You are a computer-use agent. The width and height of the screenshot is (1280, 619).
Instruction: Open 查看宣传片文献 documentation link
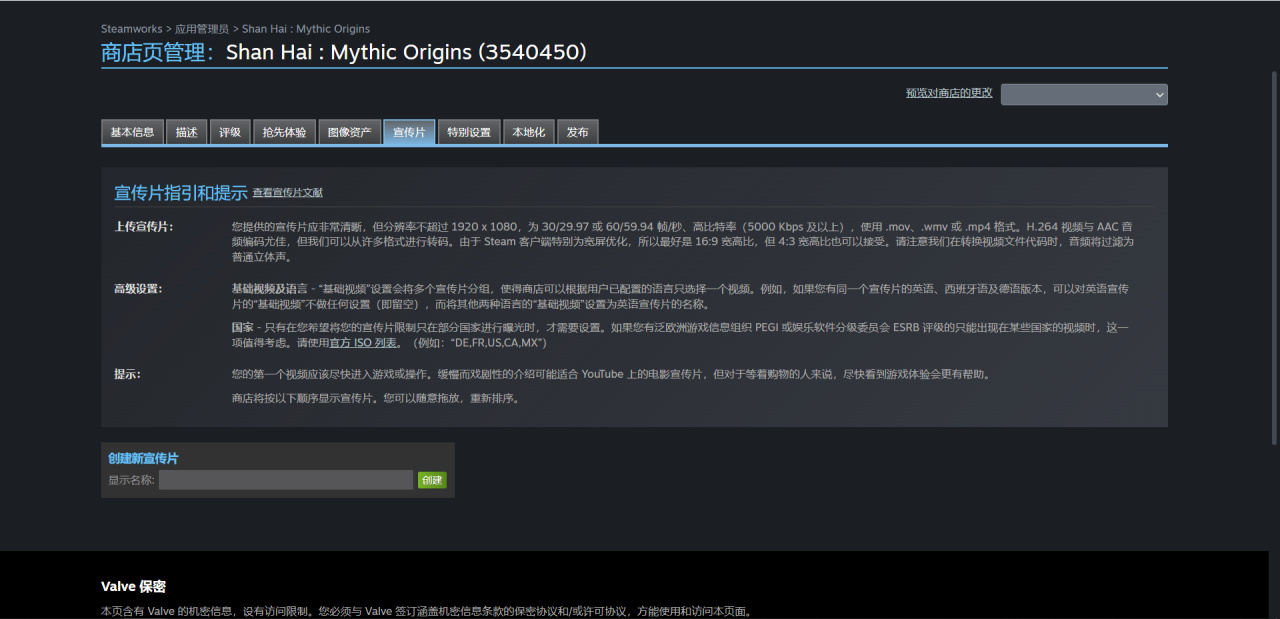pos(288,193)
